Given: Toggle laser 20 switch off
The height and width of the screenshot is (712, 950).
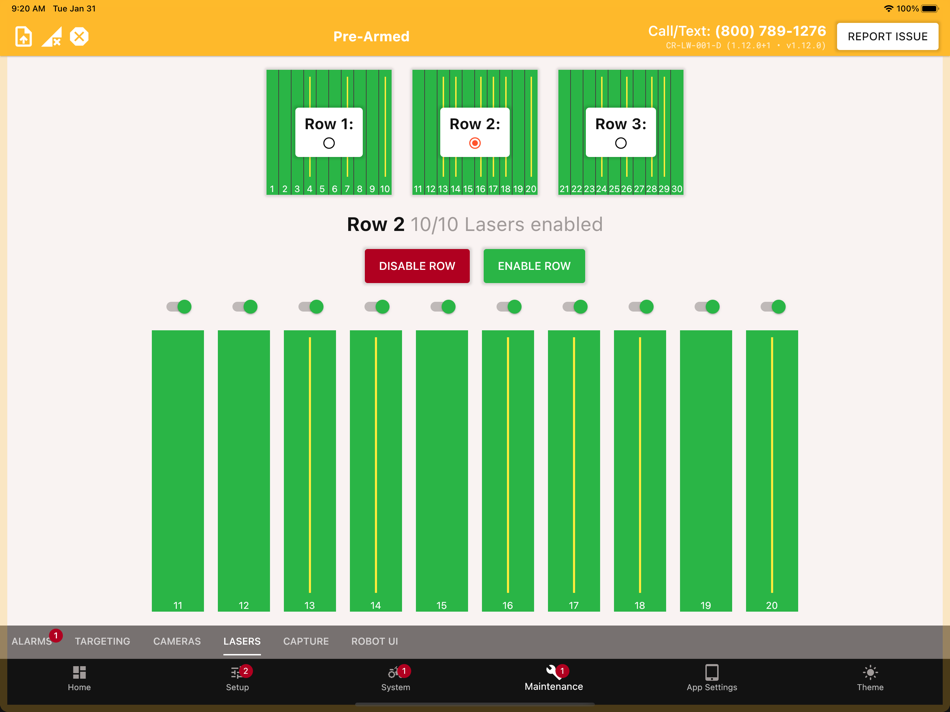Looking at the screenshot, I should pos(773,307).
